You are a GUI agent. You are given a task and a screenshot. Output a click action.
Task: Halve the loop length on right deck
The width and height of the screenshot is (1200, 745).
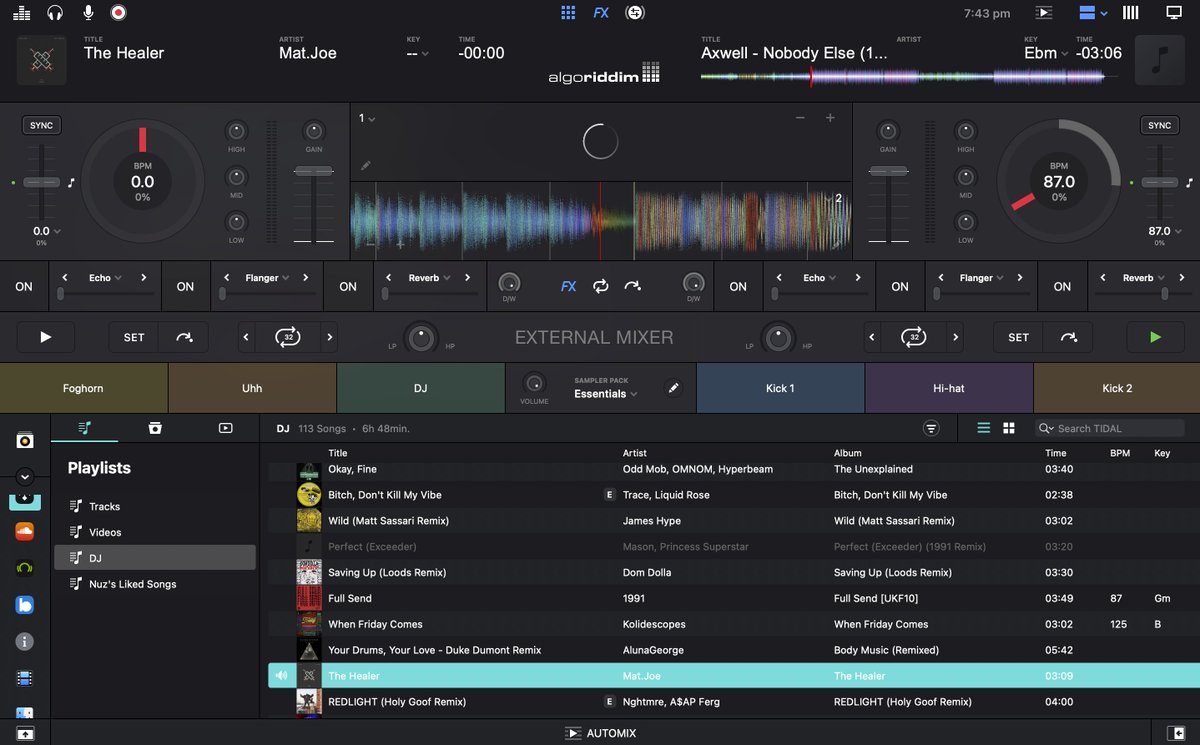(873, 337)
